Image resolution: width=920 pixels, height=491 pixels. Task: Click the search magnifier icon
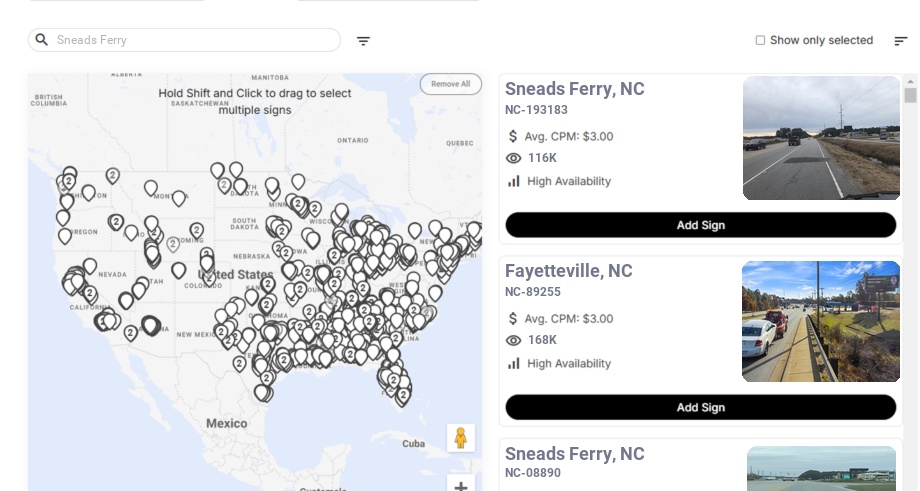click(42, 40)
